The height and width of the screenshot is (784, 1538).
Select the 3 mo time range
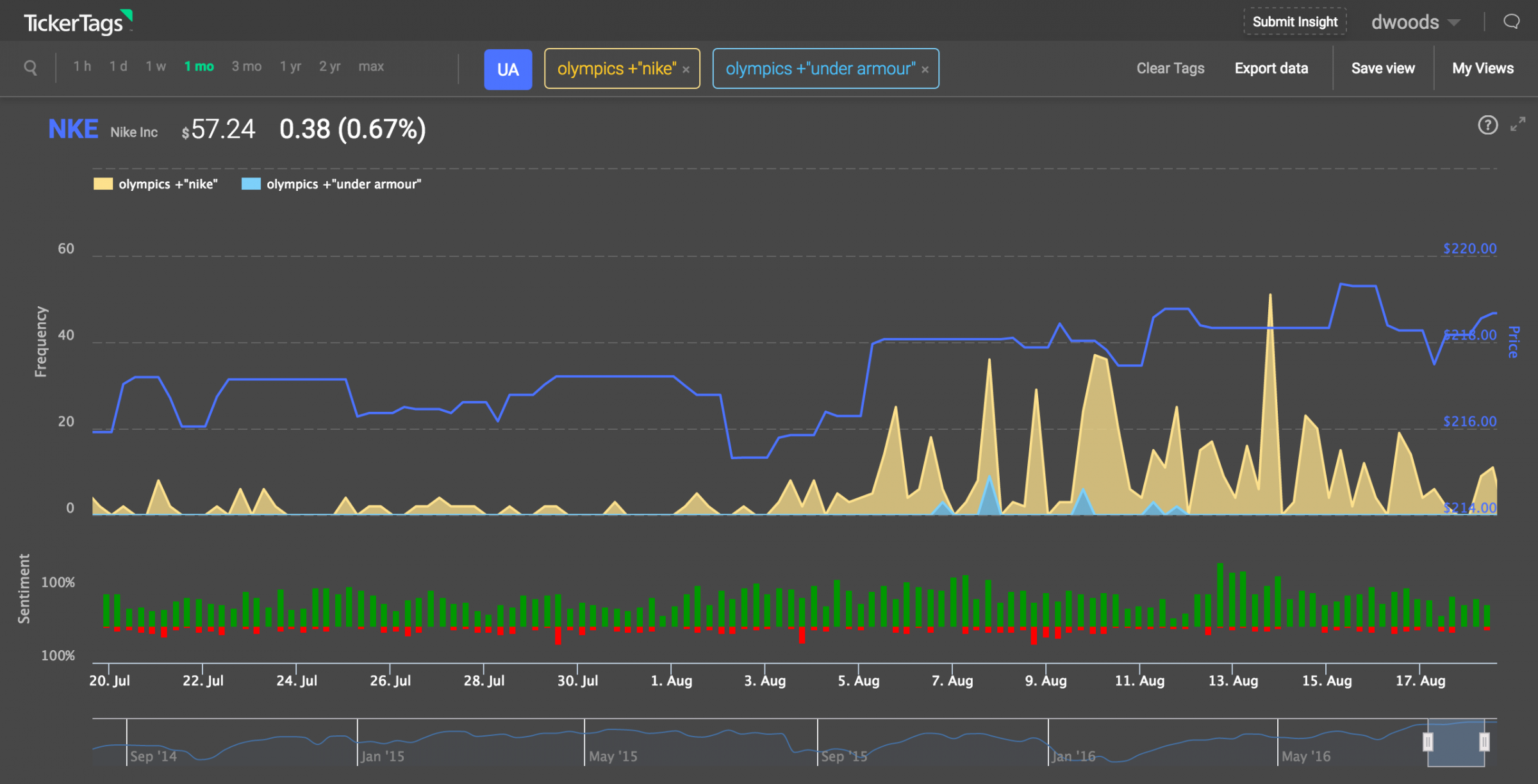pyautogui.click(x=247, y=67)
